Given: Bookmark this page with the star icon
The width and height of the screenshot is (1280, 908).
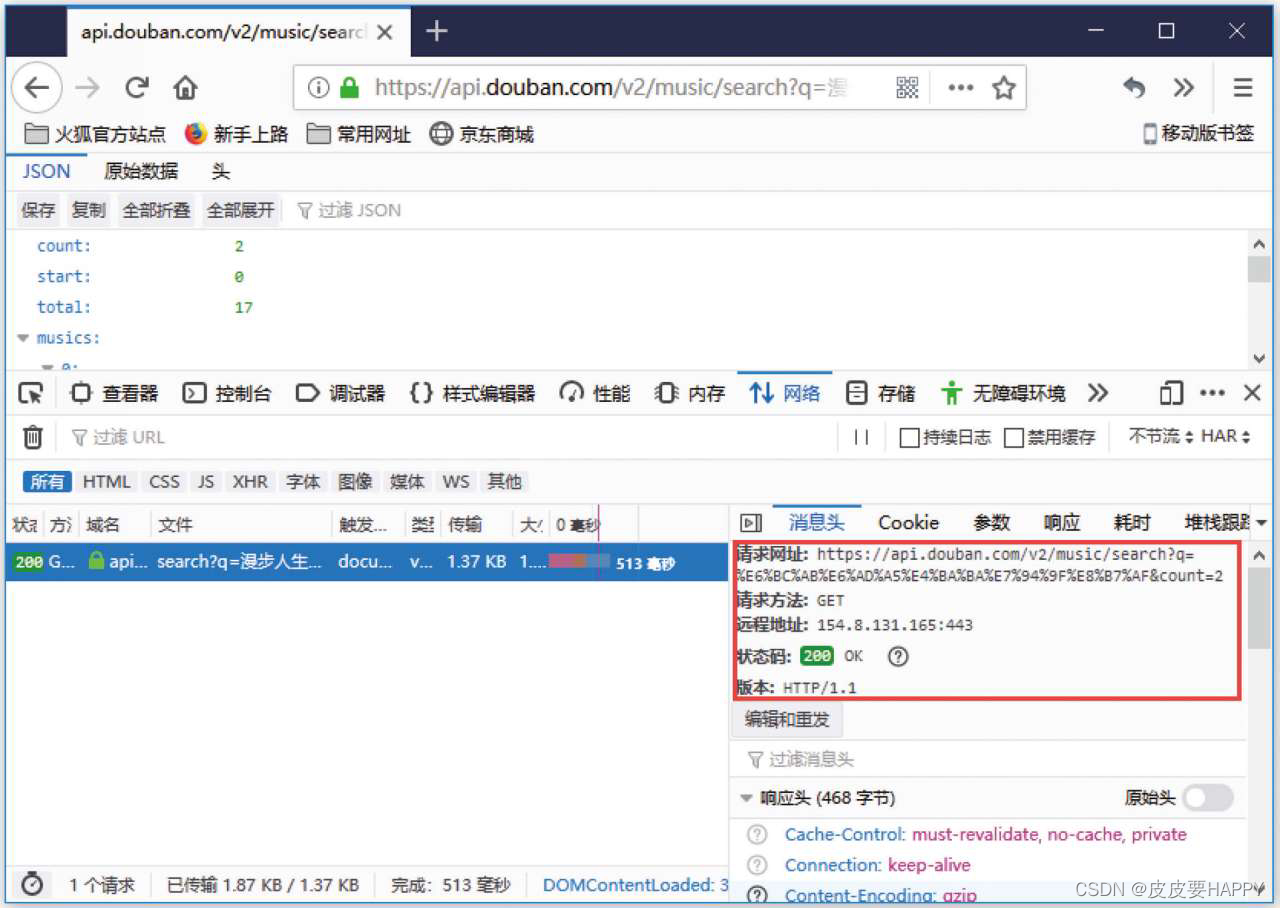Looking at the screenshot, I should click(x=1004, y=88).
